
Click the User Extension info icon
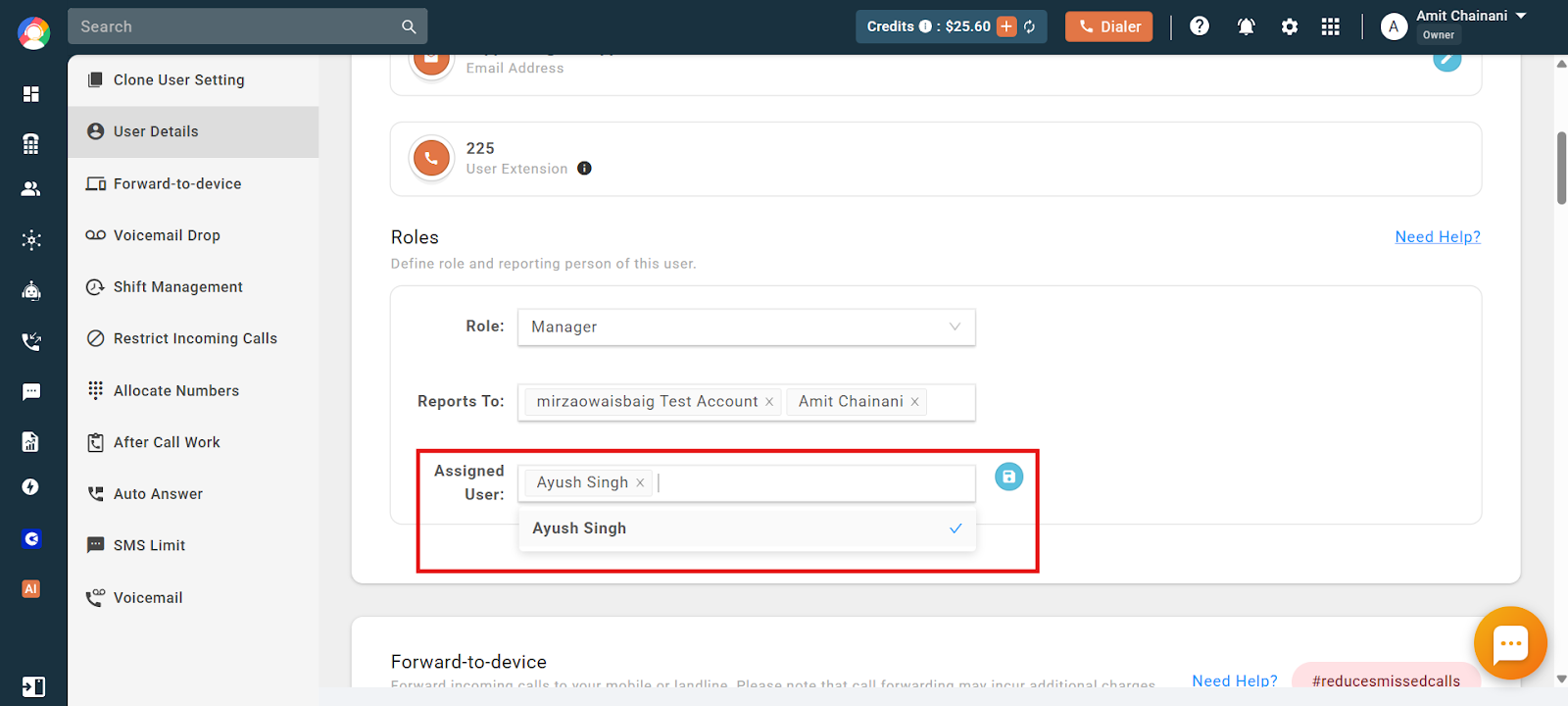coord(584,169)
